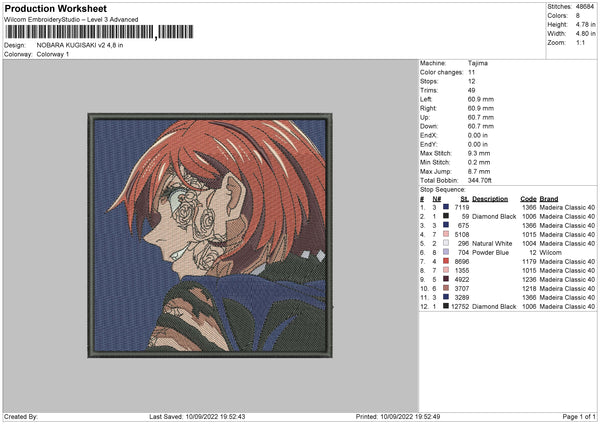Click the 'Created By:' footer label
Viewport: 600px width, 424px height.
click(x=21, y=416)
